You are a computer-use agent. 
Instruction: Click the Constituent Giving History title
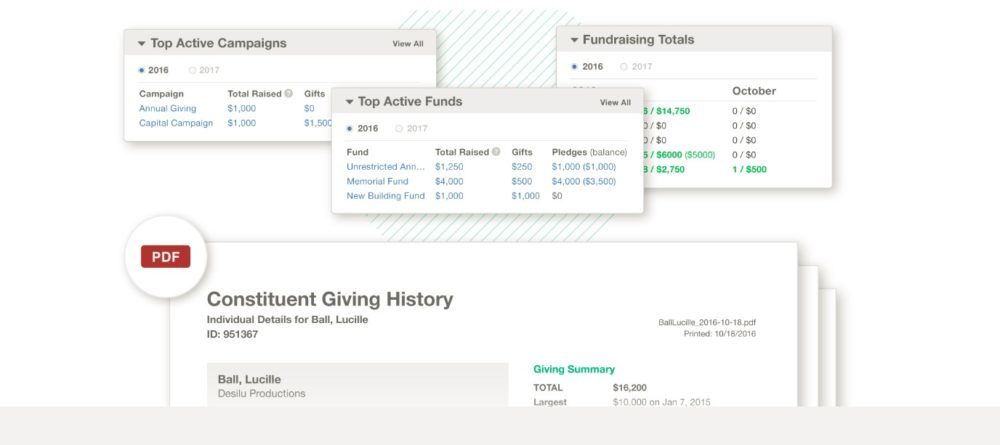[329, 299]
